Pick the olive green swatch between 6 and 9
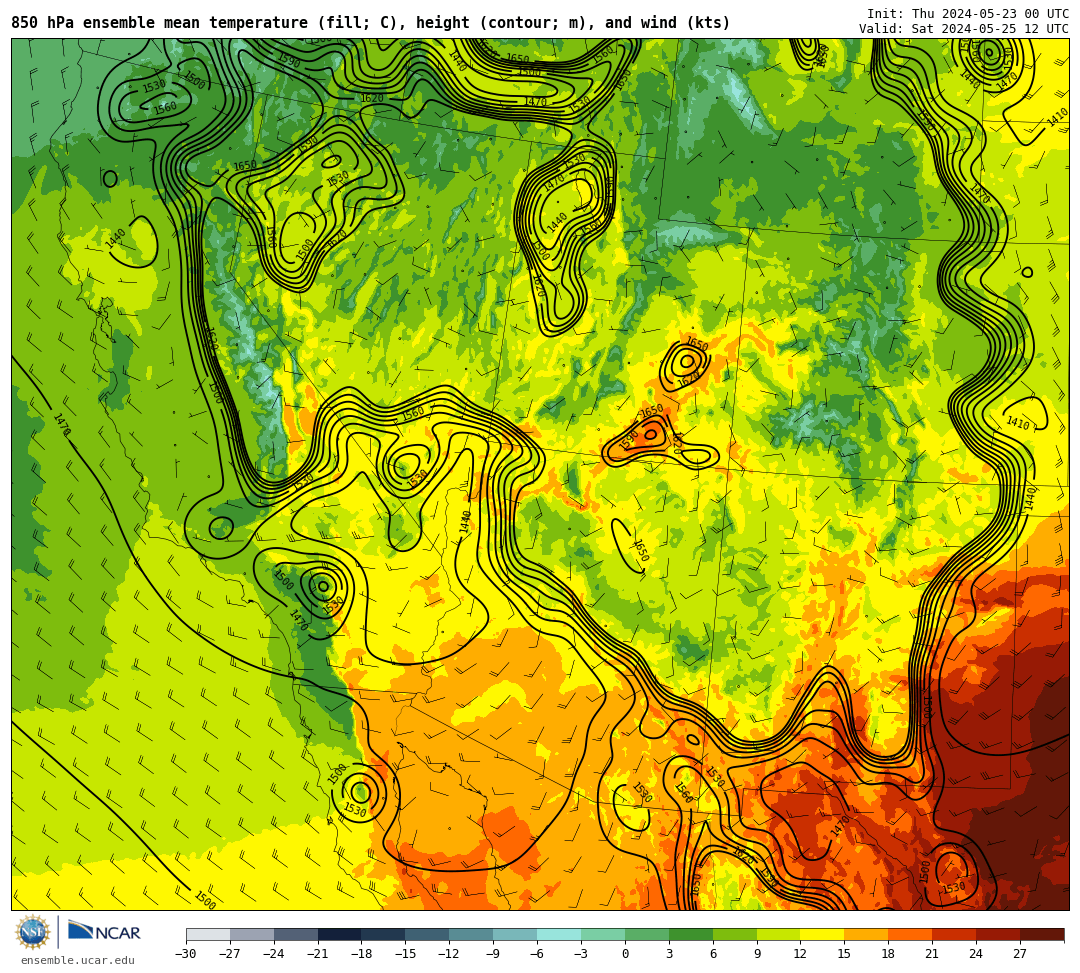1080x973 pixels. (735, 934)
